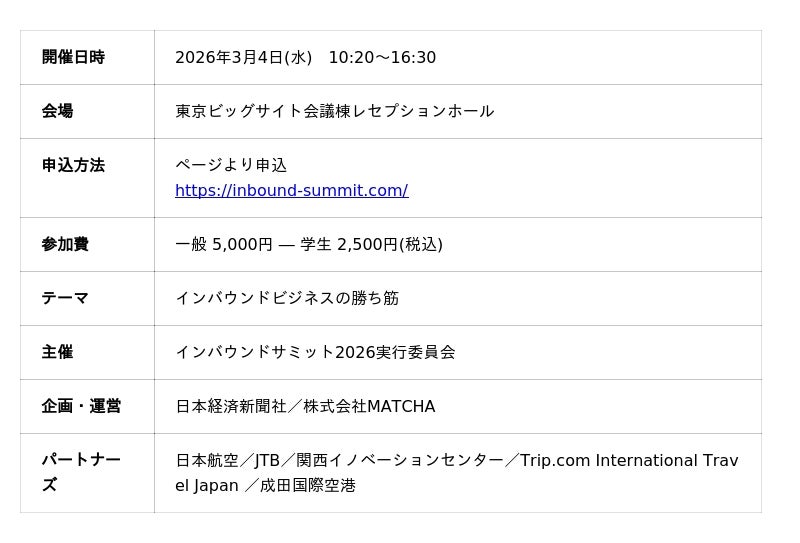Click the 申込方法 row label
Image resolution: width=800 pixels, height=543 pixels.
pyautogui.click(x=73, y=165)
